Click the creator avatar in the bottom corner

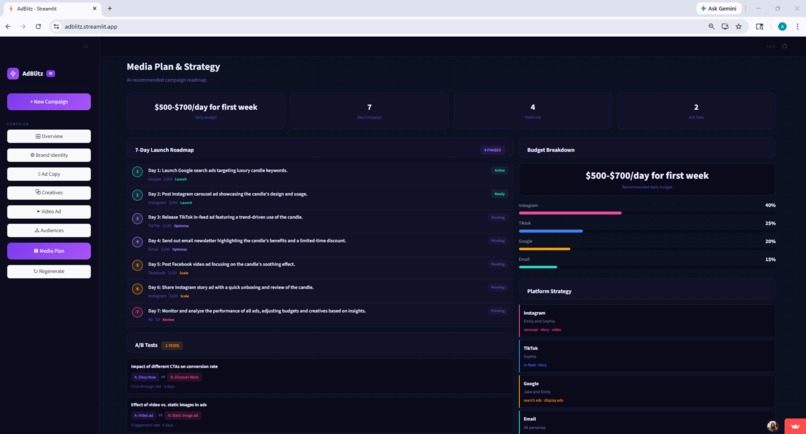point(772,426)
